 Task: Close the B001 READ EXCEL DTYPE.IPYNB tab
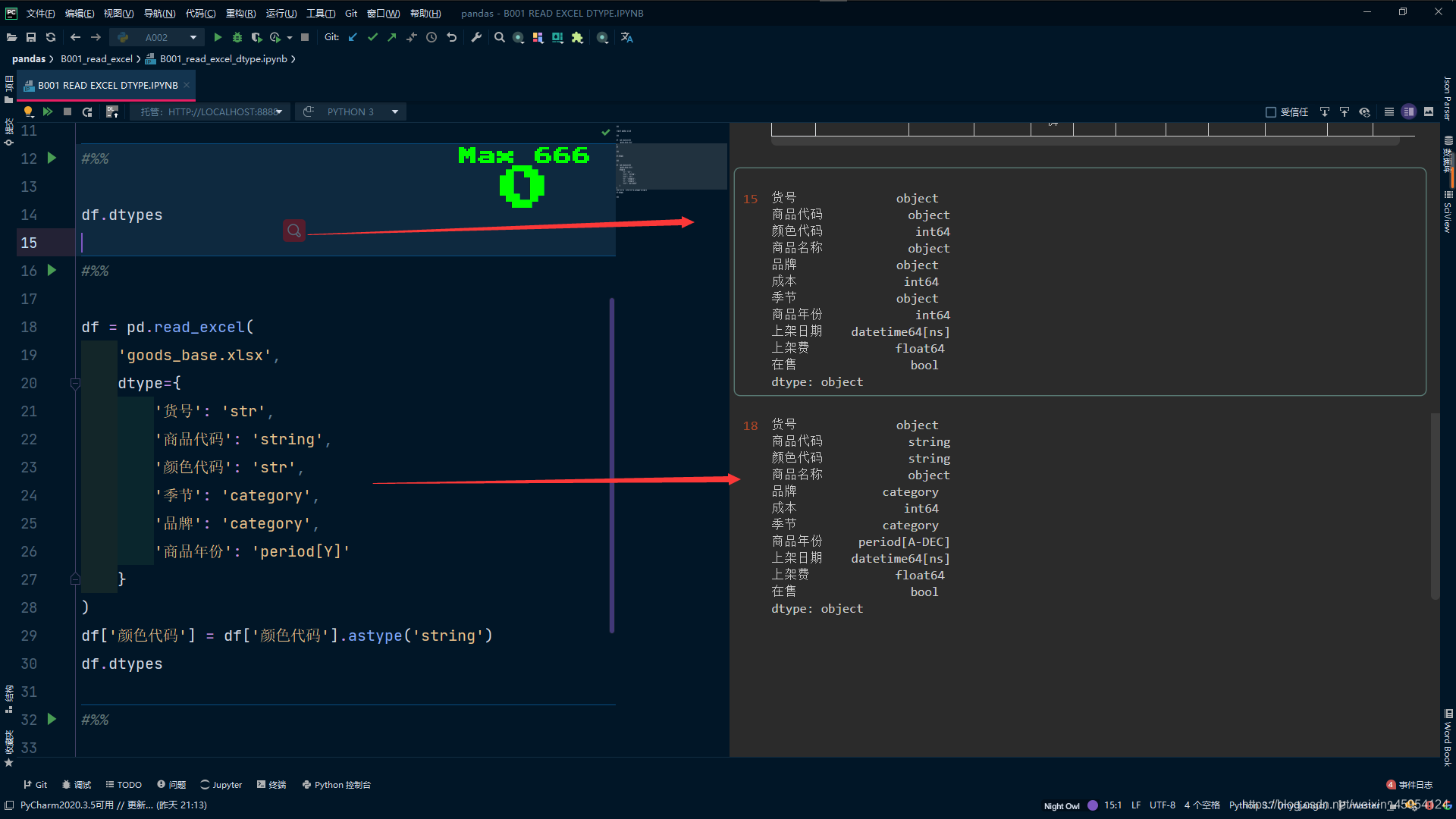click(187, 85)
